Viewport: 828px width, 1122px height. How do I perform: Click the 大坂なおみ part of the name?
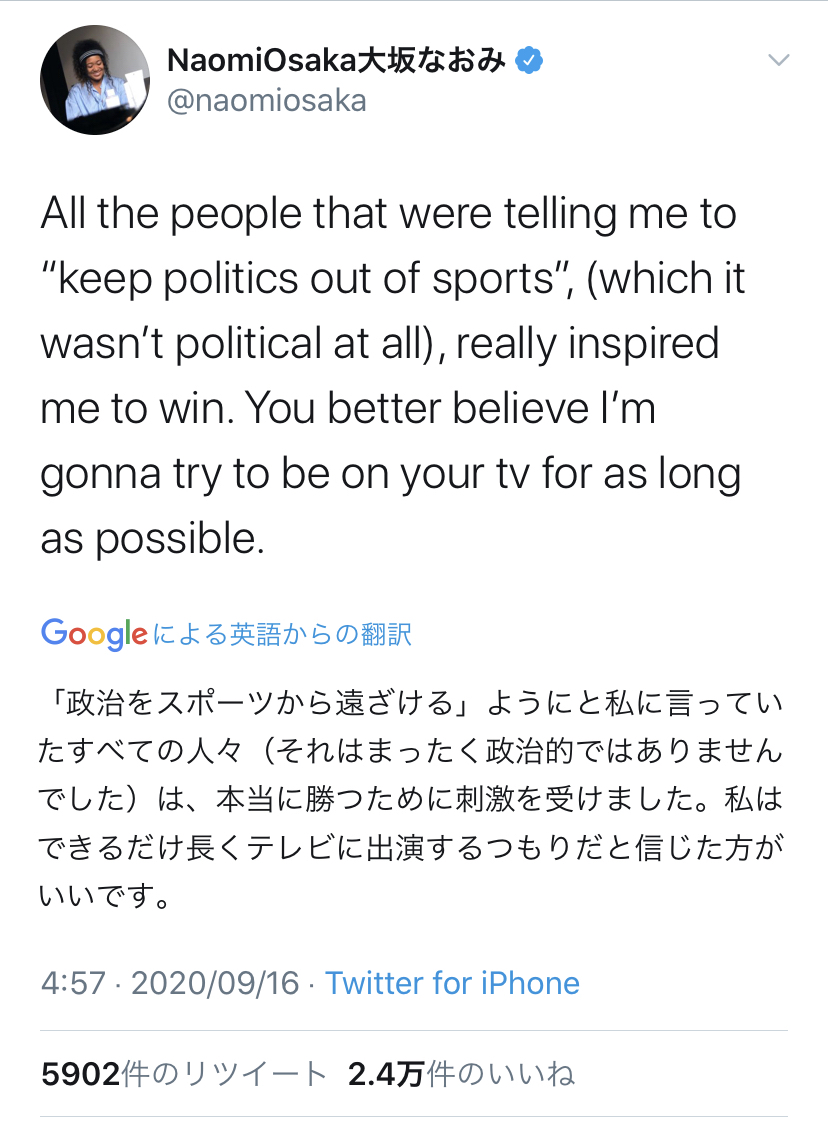click(x=432, y=60)
